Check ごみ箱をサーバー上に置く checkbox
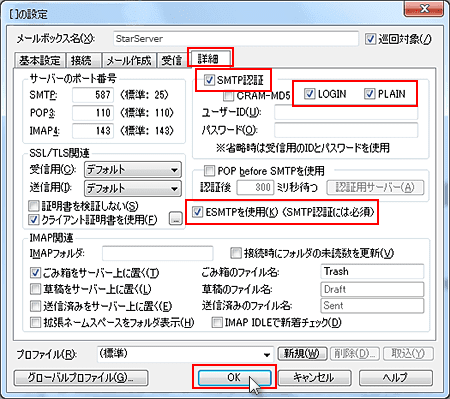450x399 pixels. coord(35,273)
